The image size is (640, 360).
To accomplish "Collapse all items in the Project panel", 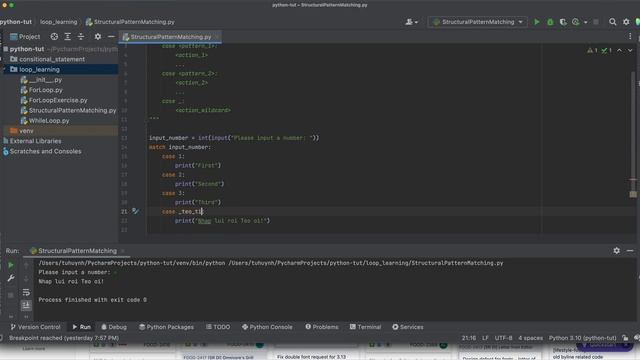I will point(81,37).
